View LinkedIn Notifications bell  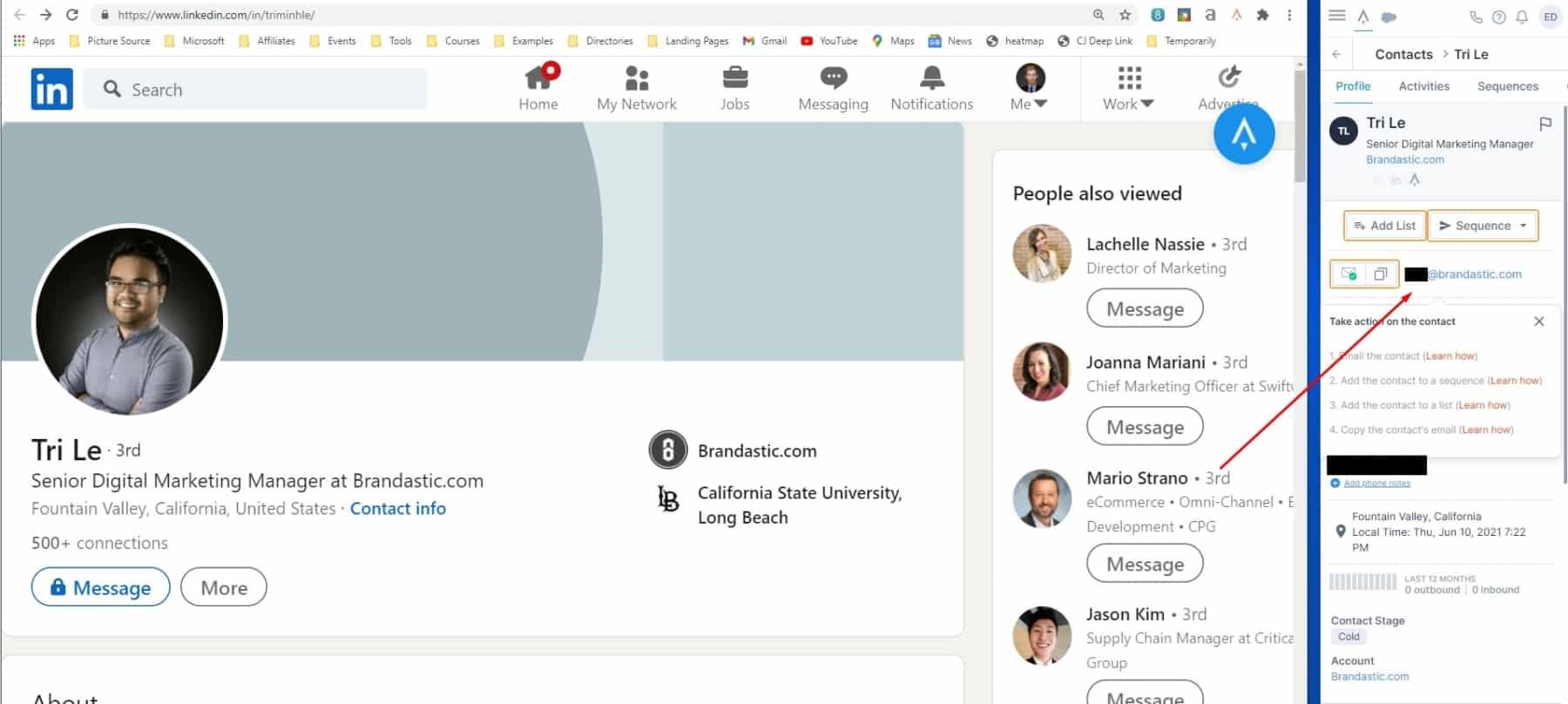pyautogui.click(x=932, y=88)
